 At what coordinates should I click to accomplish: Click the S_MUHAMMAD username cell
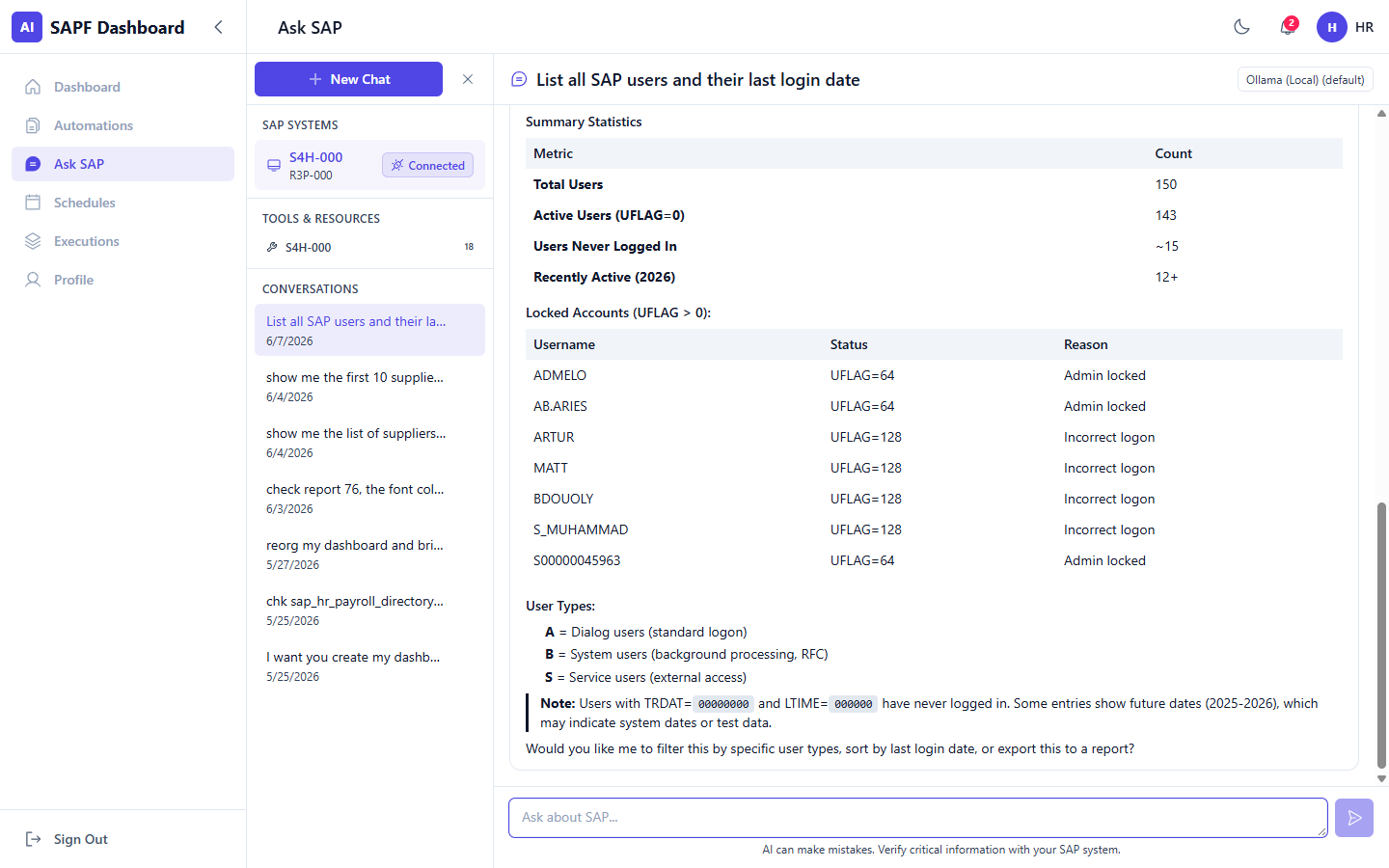581,529
